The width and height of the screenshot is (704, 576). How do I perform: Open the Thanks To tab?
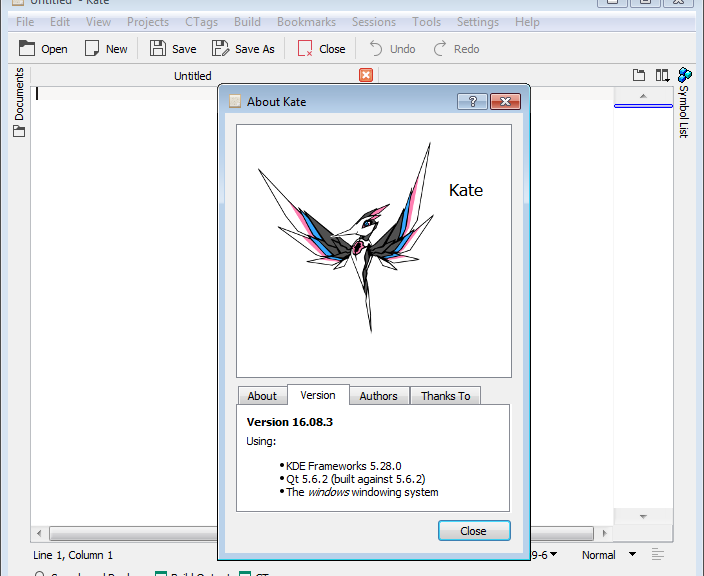pyautogui.click(x=445, y=396)
